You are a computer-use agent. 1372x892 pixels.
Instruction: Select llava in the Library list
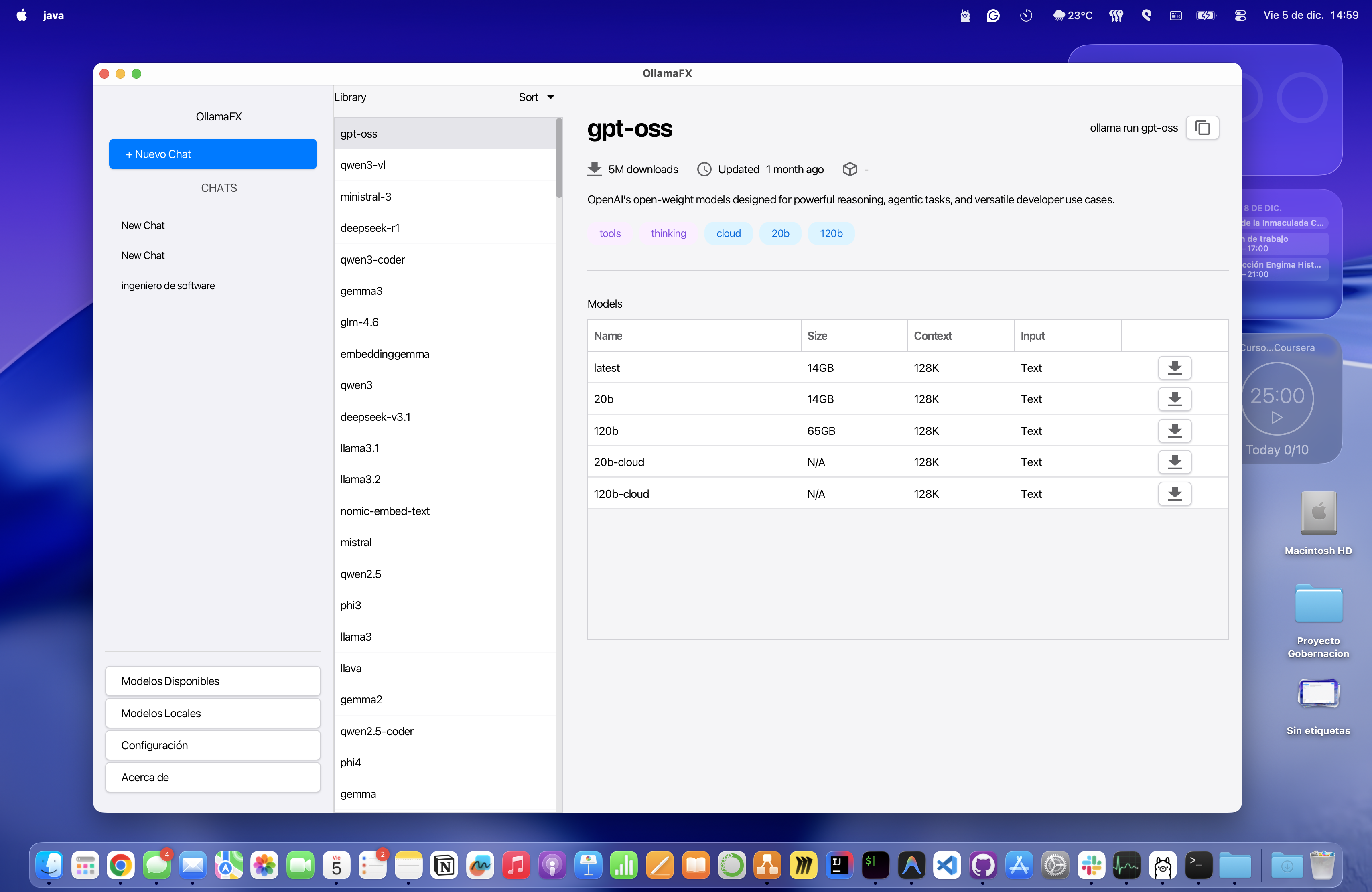[444, 669]
